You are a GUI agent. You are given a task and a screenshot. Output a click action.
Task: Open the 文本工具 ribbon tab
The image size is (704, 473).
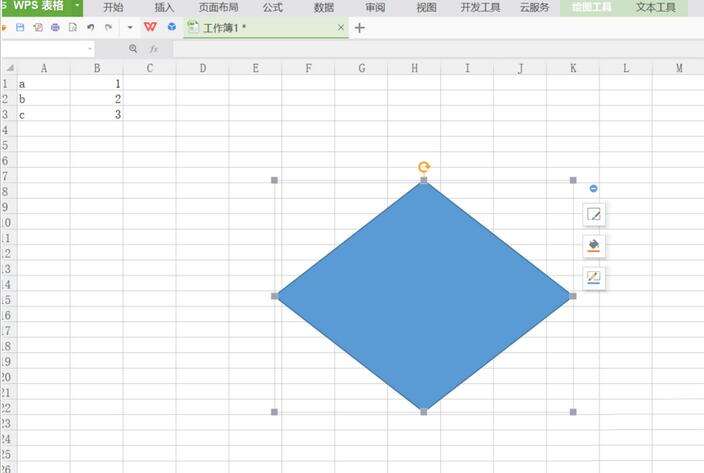[x=656, y=7]
